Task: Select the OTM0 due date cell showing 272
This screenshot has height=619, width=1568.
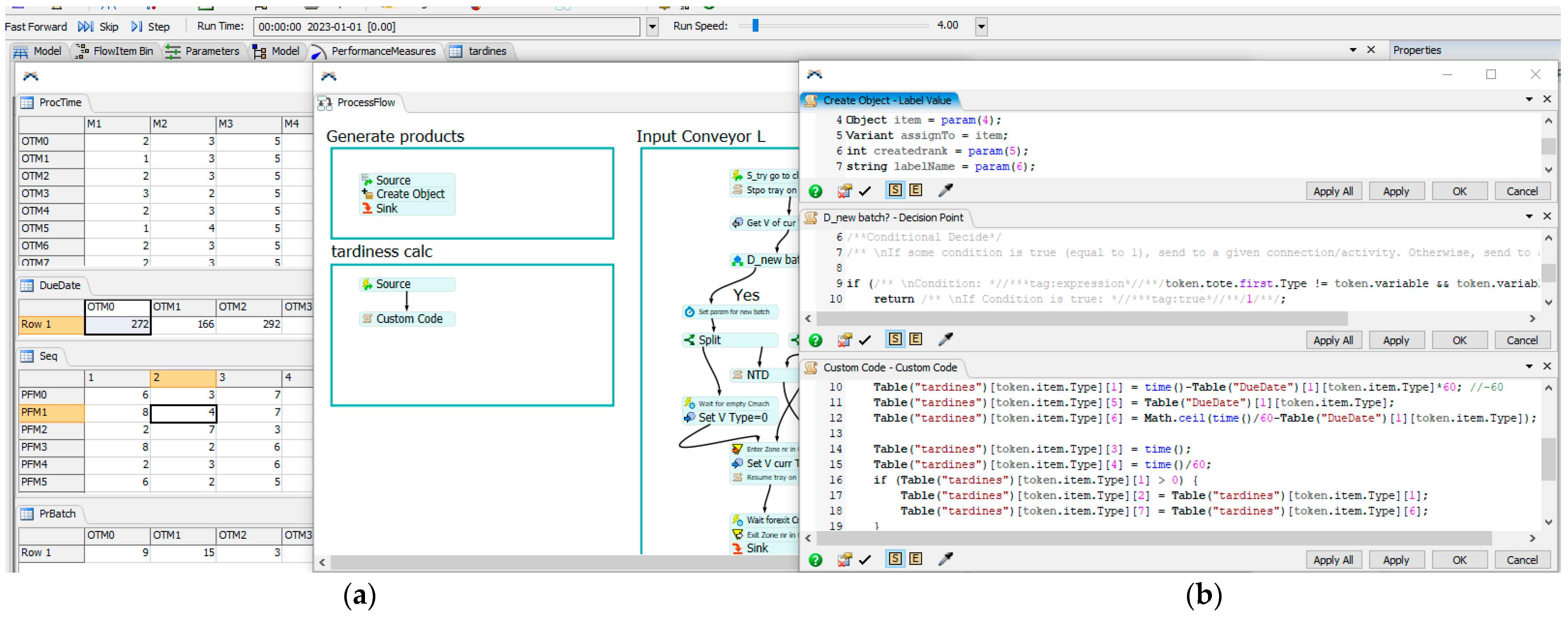Action: pos(117,324)
